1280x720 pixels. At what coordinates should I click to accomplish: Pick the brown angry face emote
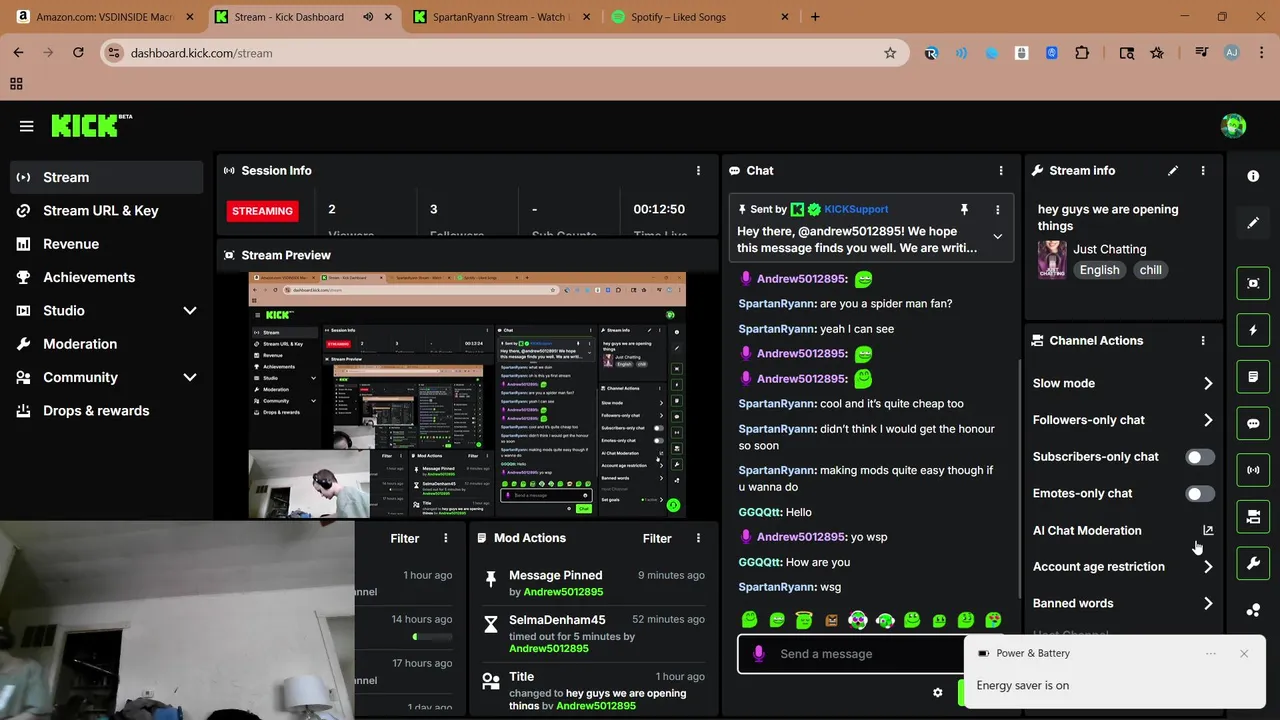click(831, 620)
